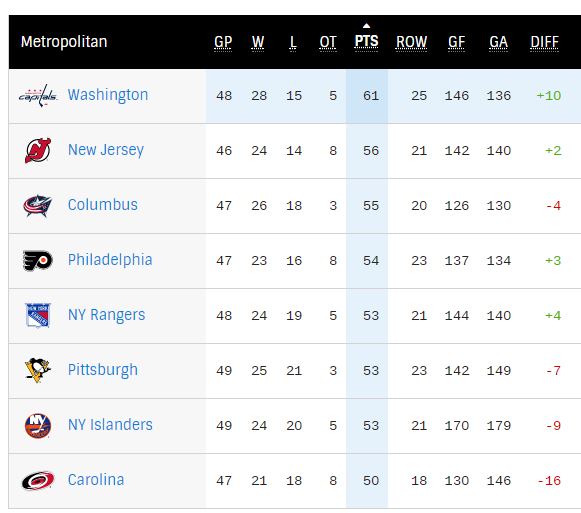The image size is (581, 513).
Task: Click the Philadelphia Flyers logo
Action: click(x=38, y=261)
